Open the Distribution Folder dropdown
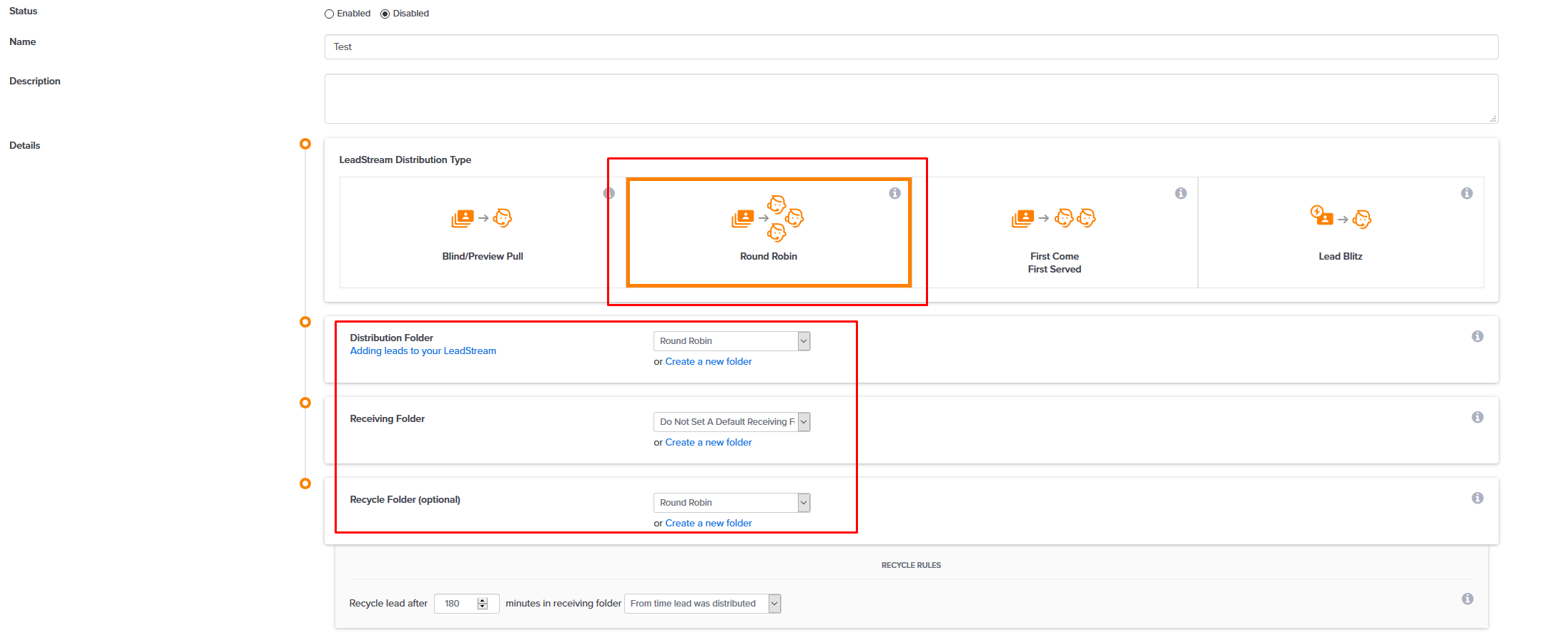Image resolution: width=1568 pixels, height=638 pixels. [731, 341]
